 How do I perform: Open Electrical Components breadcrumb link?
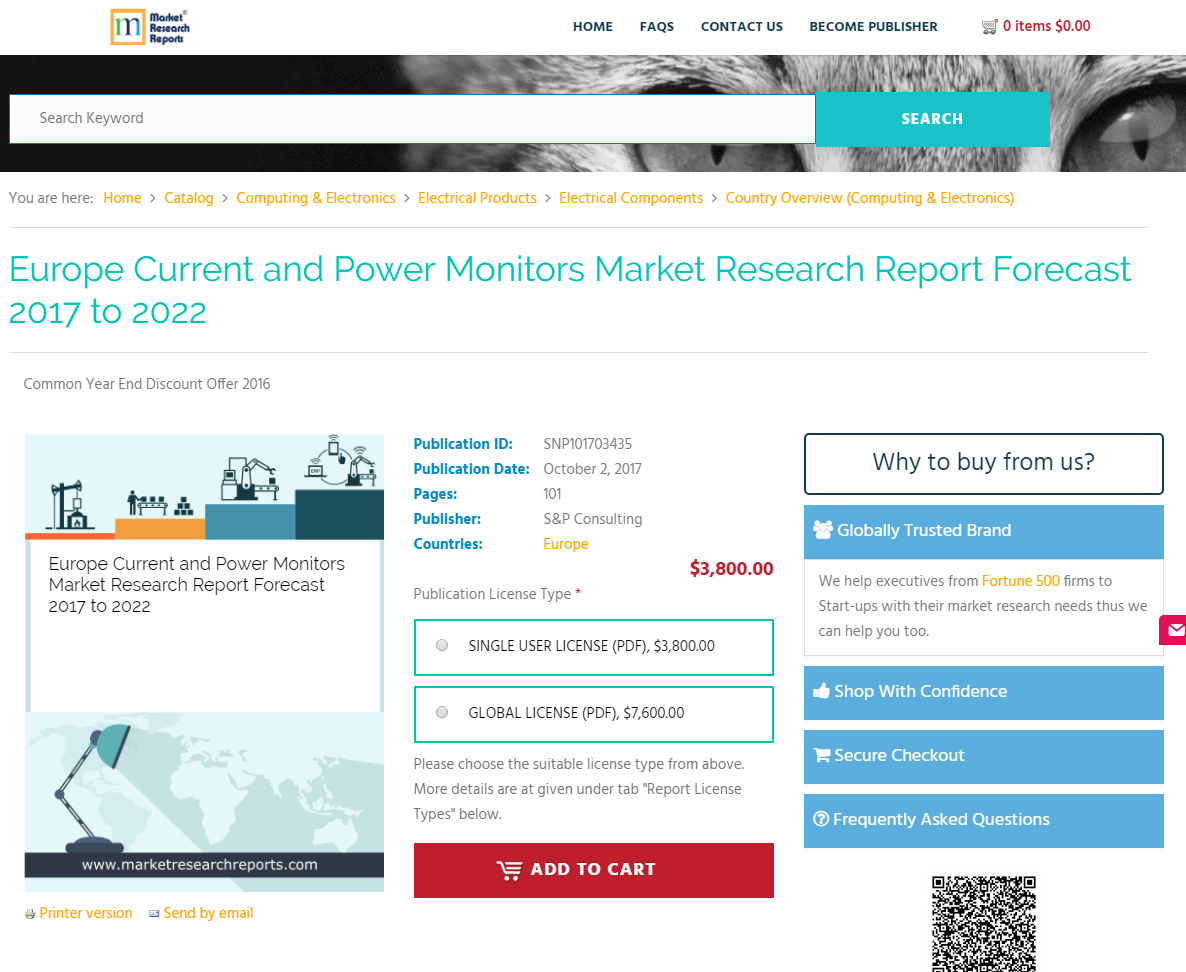point(631,198)
